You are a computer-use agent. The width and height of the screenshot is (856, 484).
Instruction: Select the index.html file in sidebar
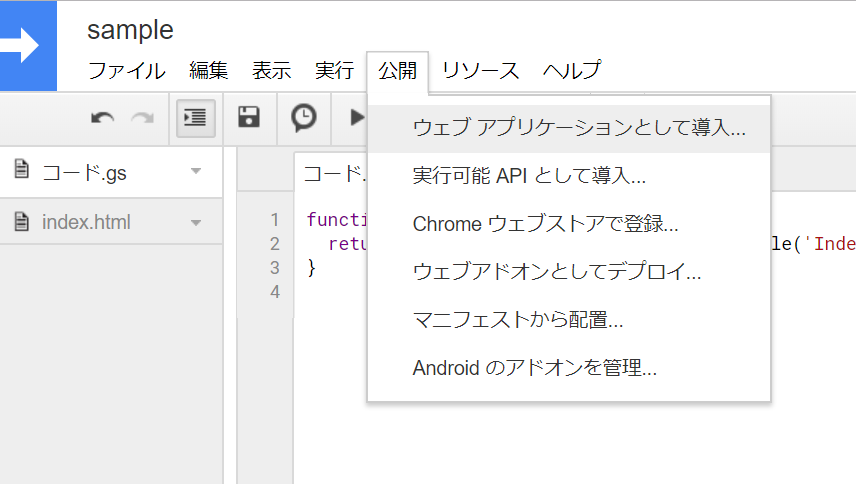[111, 222]
